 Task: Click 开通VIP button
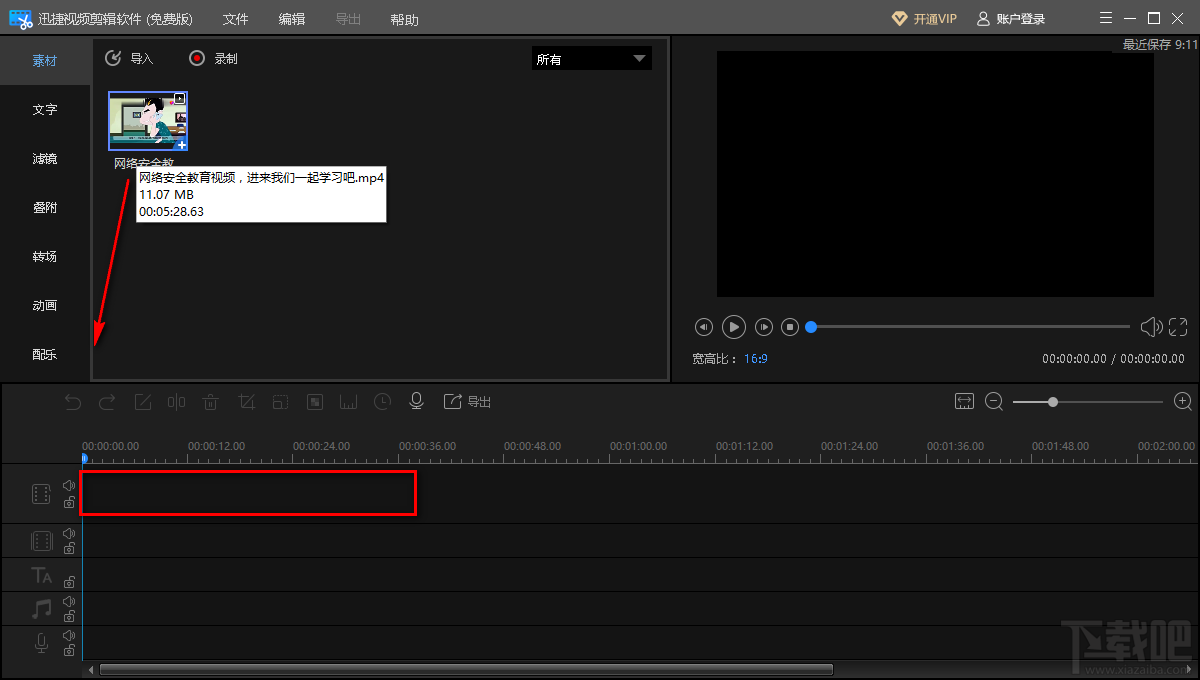[923, 19]
